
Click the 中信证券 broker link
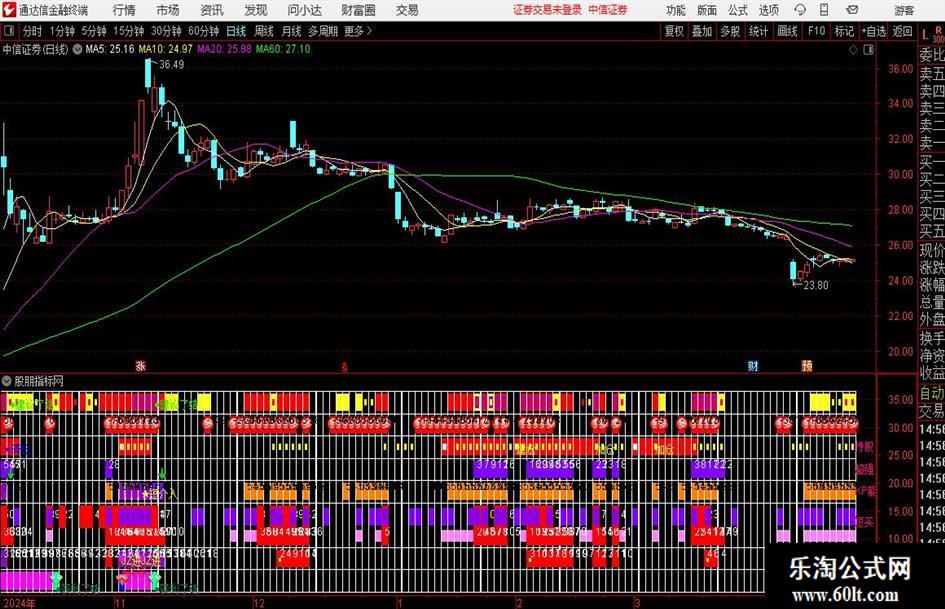[x=608, y=10]
